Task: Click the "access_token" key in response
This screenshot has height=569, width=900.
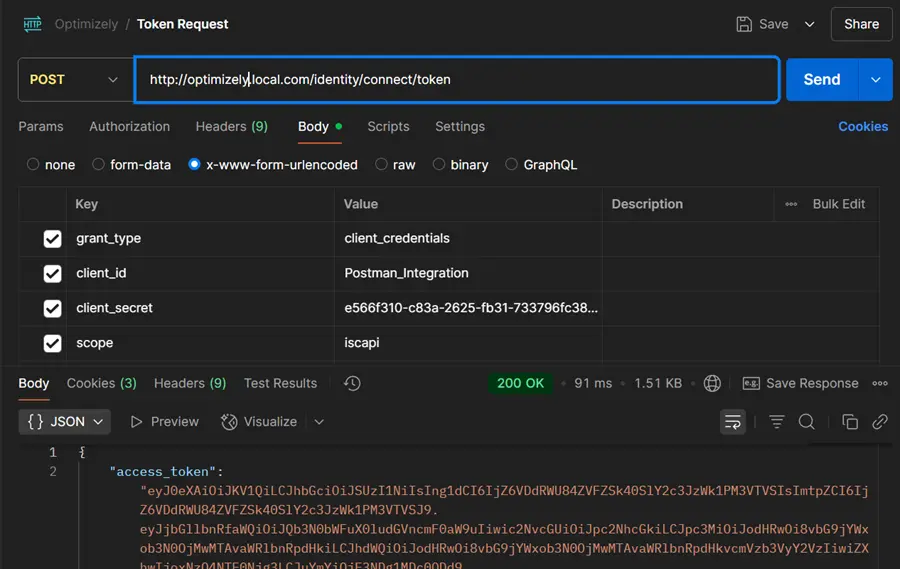Action: [162, 472]
